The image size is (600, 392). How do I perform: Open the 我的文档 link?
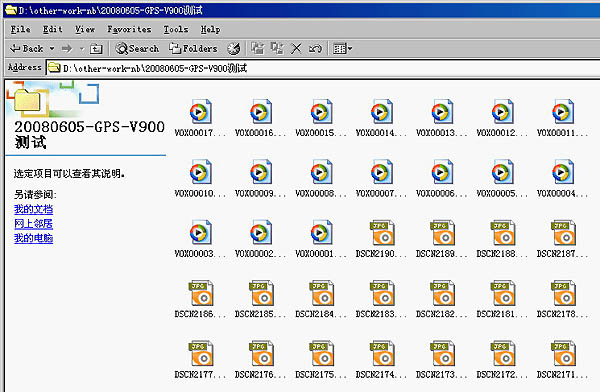pos(33,209)
